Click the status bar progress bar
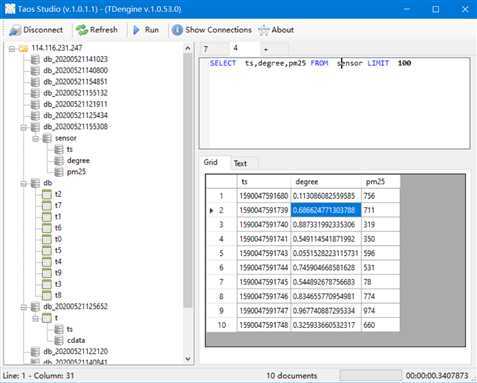 click(370, 375)
